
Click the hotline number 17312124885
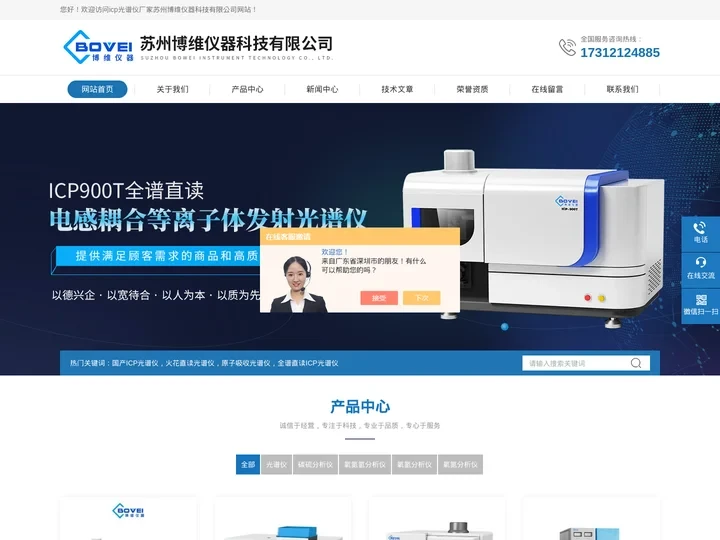click(620, 53)
